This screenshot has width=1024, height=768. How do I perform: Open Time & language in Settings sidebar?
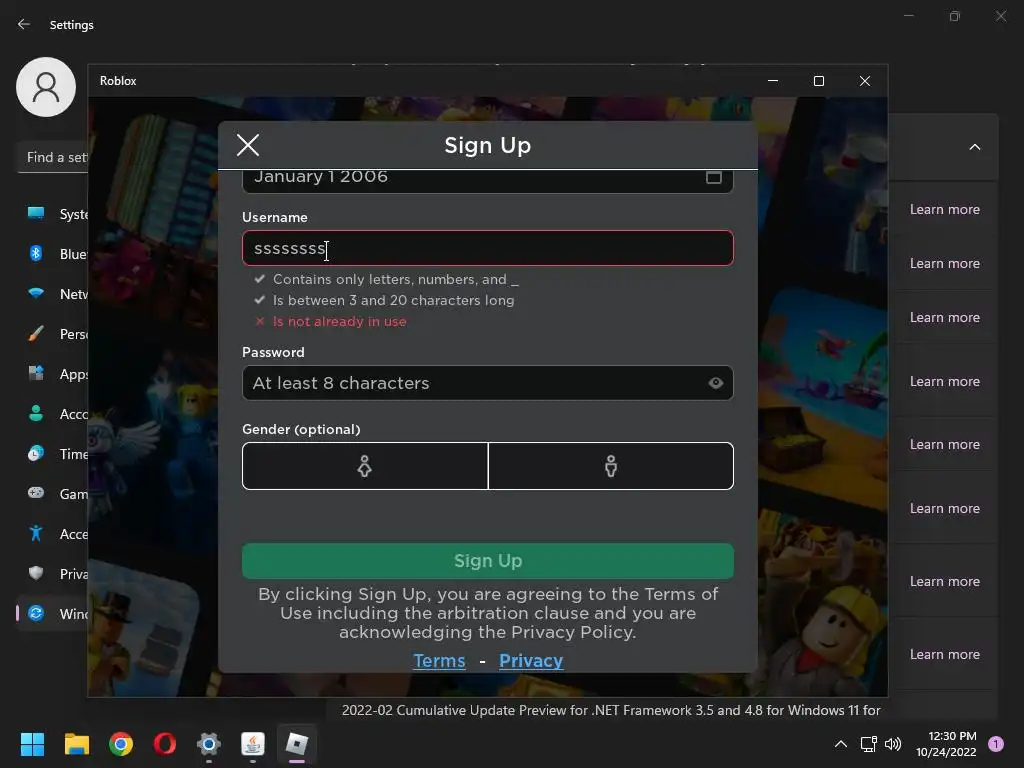pyautogui.click(x=57, y=454)
